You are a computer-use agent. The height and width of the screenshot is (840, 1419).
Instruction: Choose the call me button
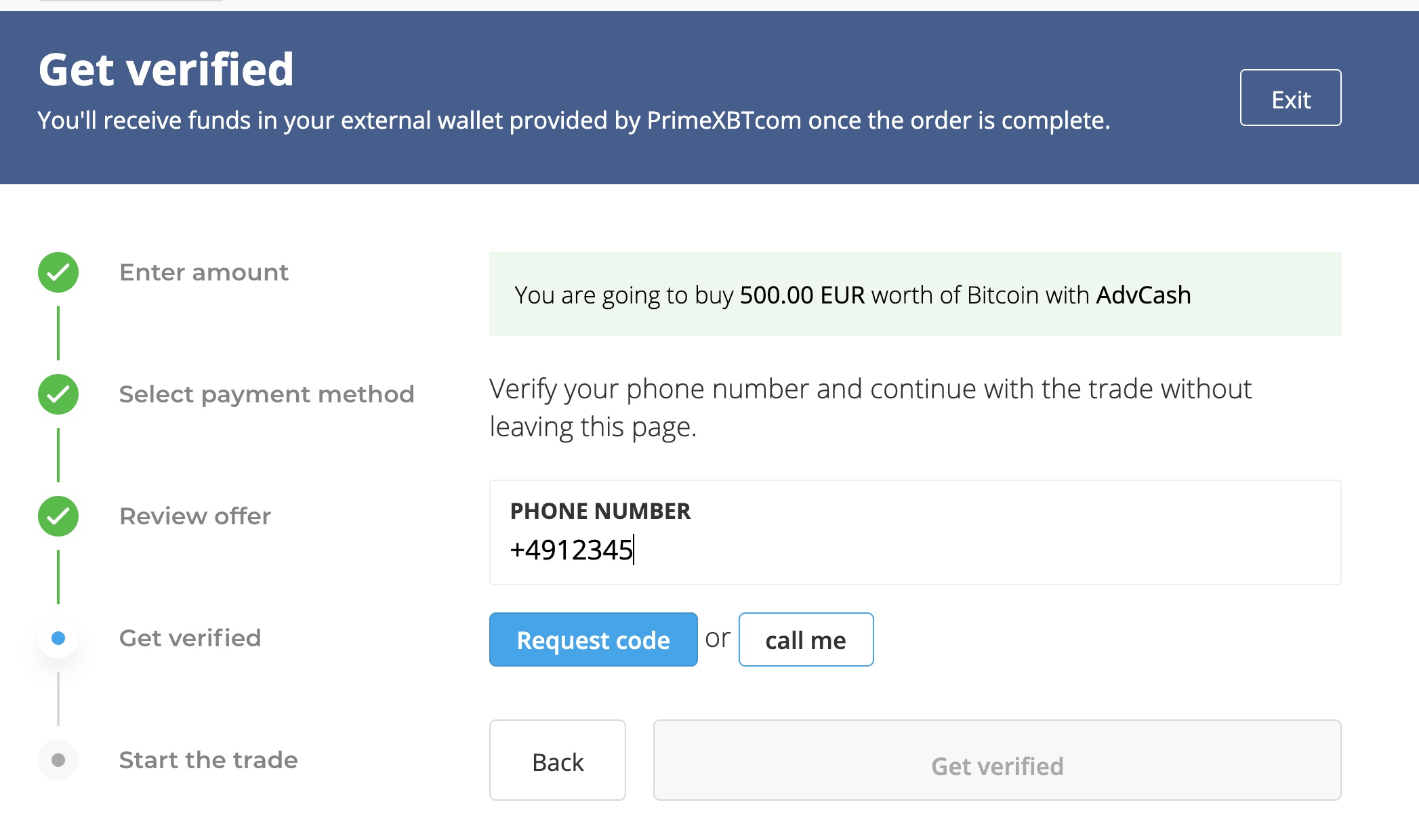click(806, 639)
